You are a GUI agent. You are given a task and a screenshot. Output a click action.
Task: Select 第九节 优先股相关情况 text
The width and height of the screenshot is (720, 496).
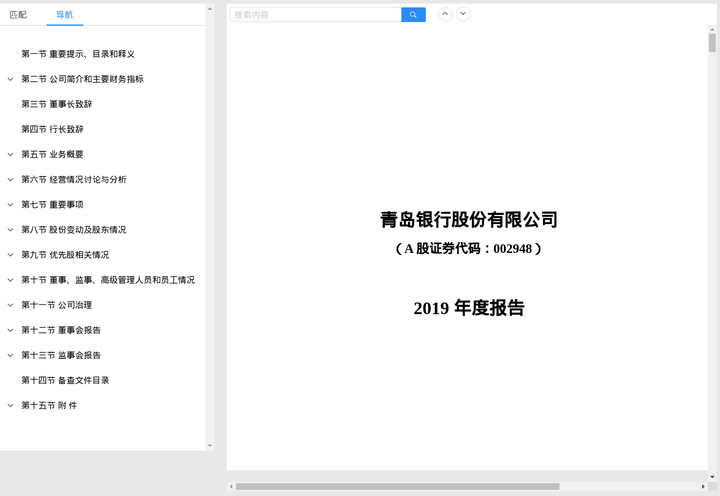[65, 255]
